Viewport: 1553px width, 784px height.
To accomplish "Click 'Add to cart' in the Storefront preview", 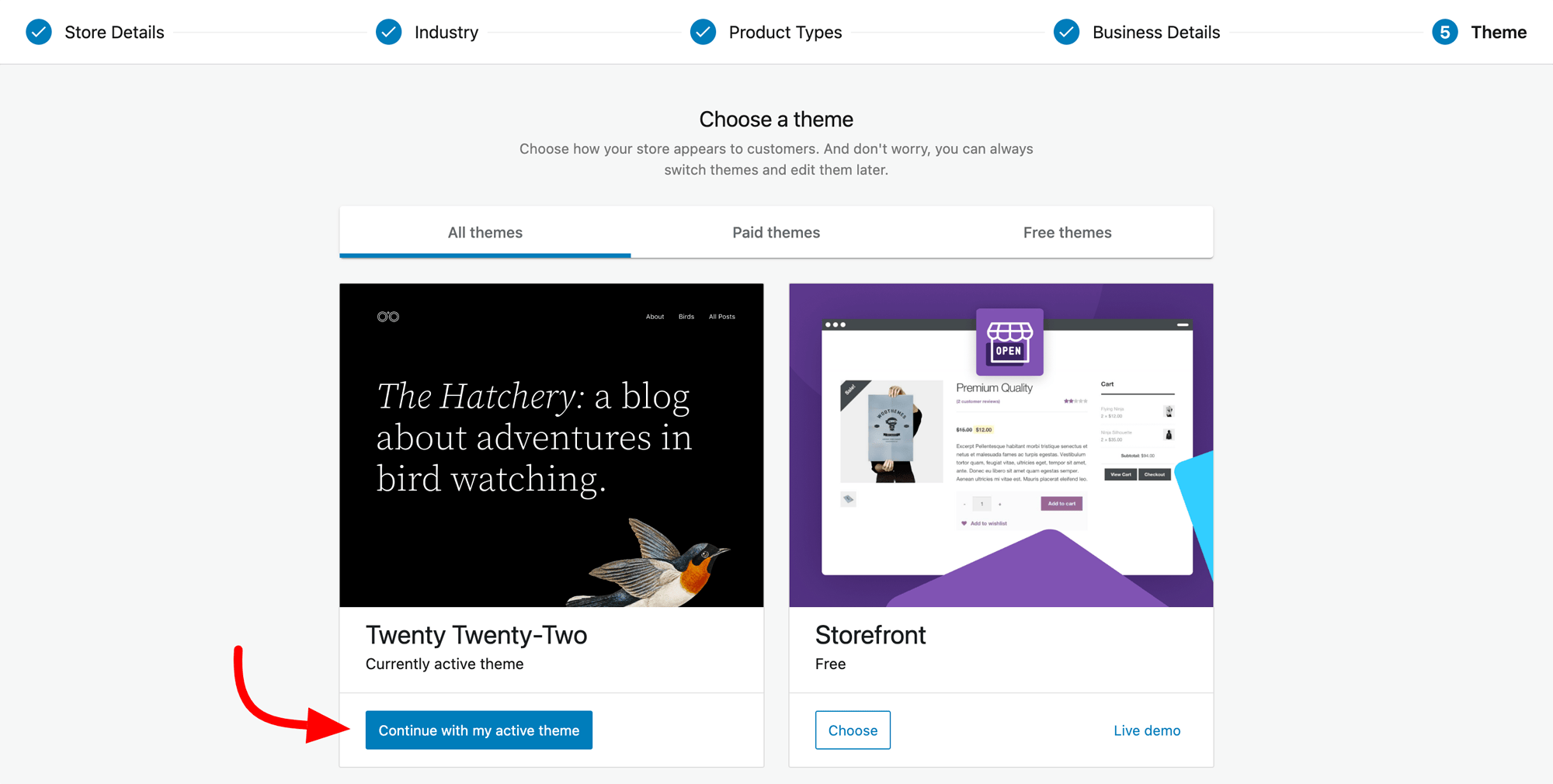I will [x=1061, y=504].
